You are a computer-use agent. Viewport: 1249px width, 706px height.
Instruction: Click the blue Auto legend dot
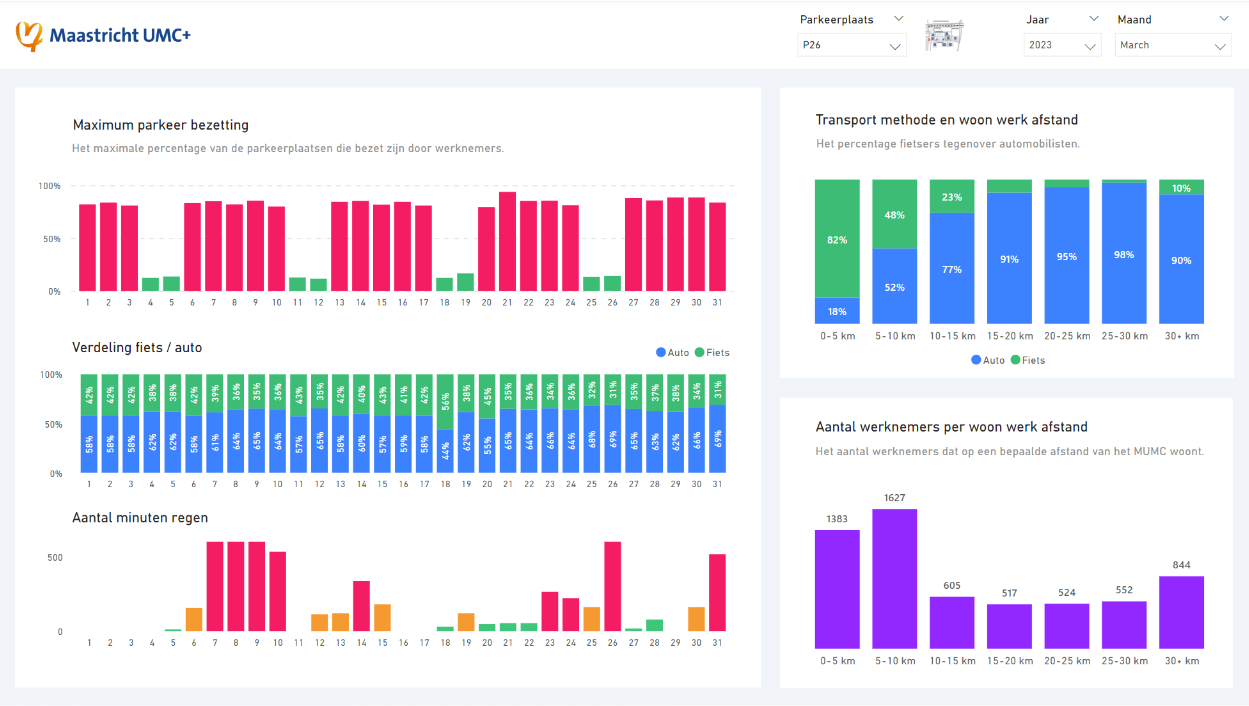point(661,353)
